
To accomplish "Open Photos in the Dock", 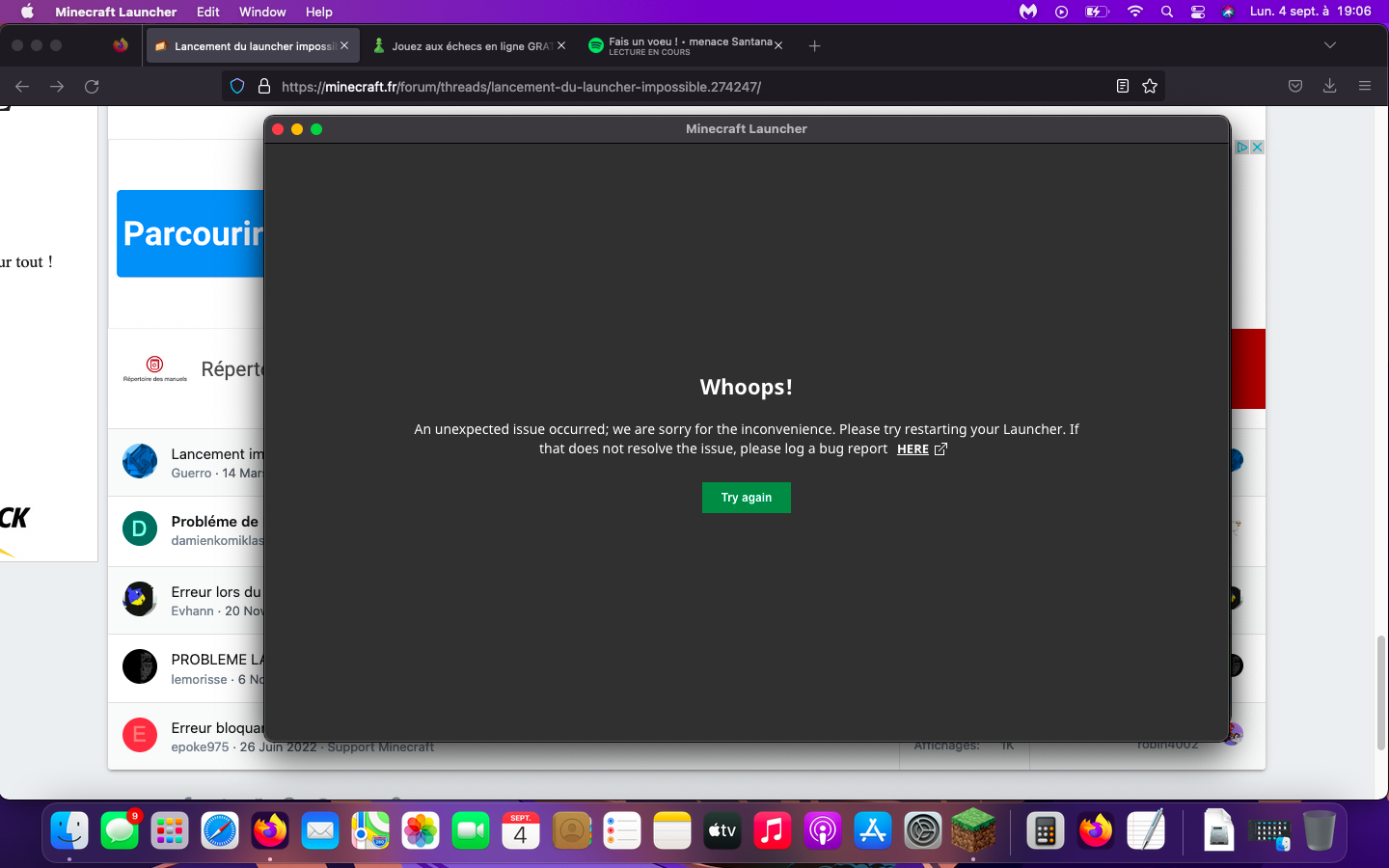I will coord(421,830).
